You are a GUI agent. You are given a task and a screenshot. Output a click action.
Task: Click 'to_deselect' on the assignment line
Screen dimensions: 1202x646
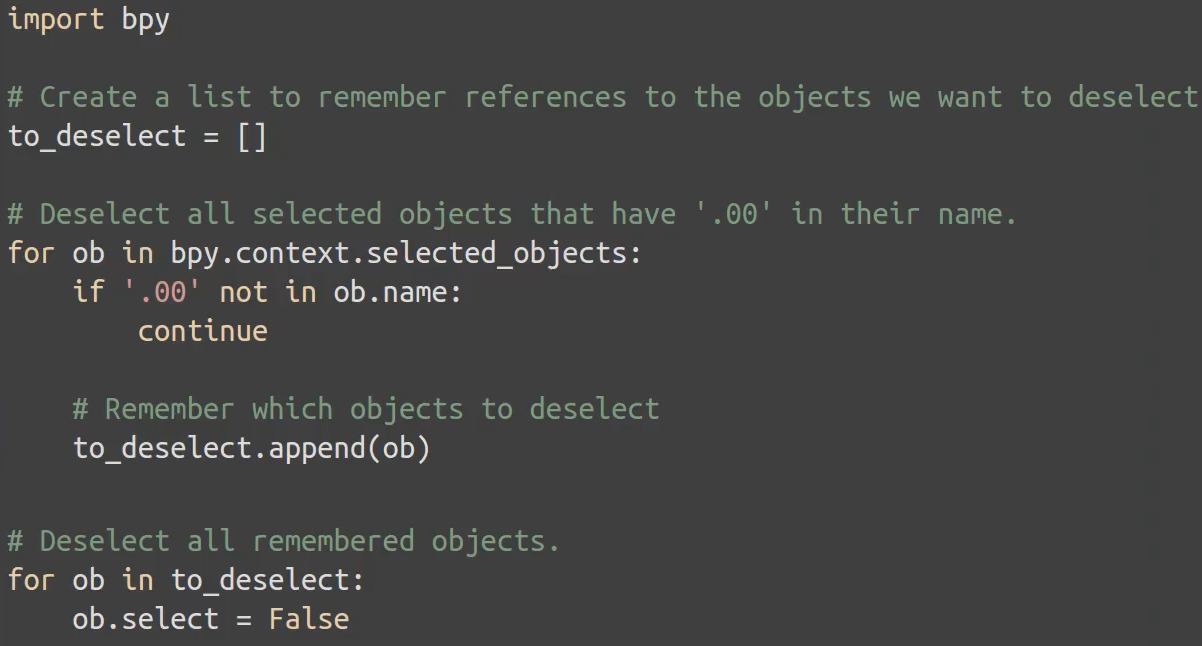point(97,136)
